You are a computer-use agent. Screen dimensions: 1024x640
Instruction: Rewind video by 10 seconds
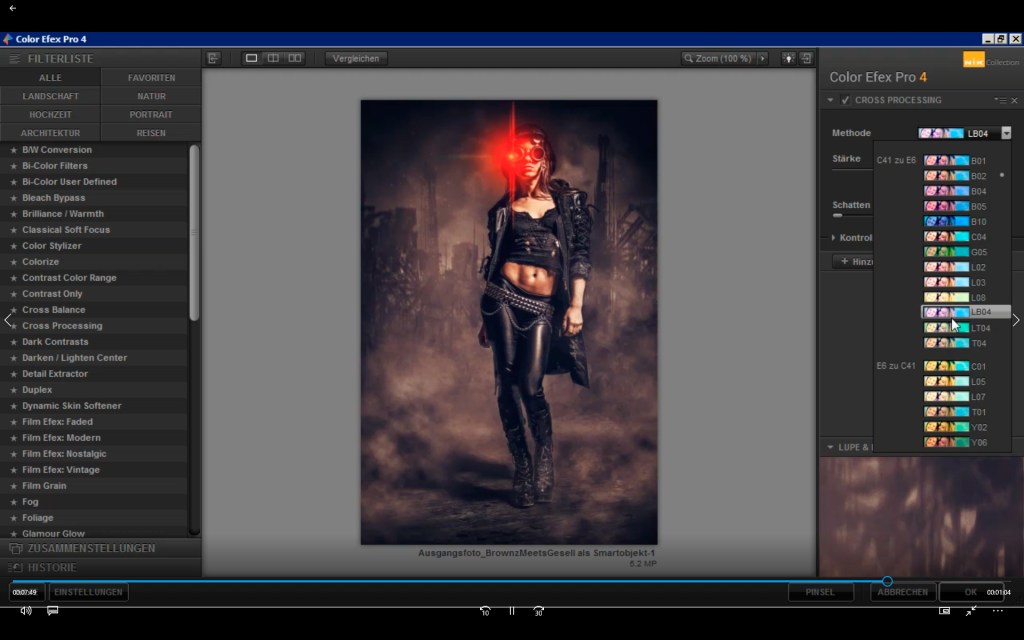[485, 610]
